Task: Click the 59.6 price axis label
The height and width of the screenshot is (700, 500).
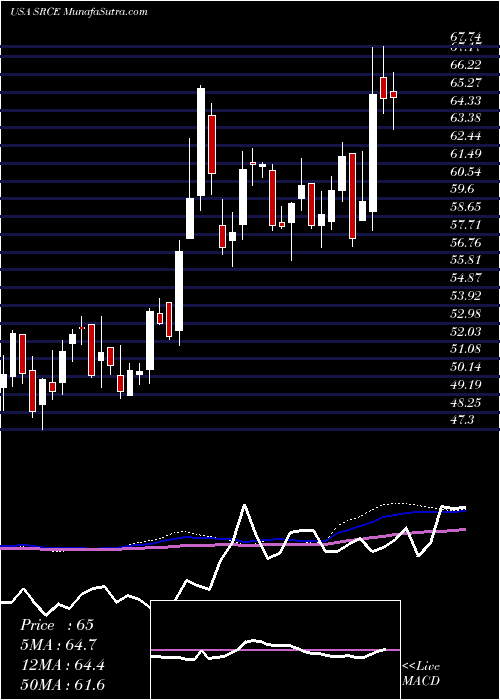Action: [x=462, y=189]
